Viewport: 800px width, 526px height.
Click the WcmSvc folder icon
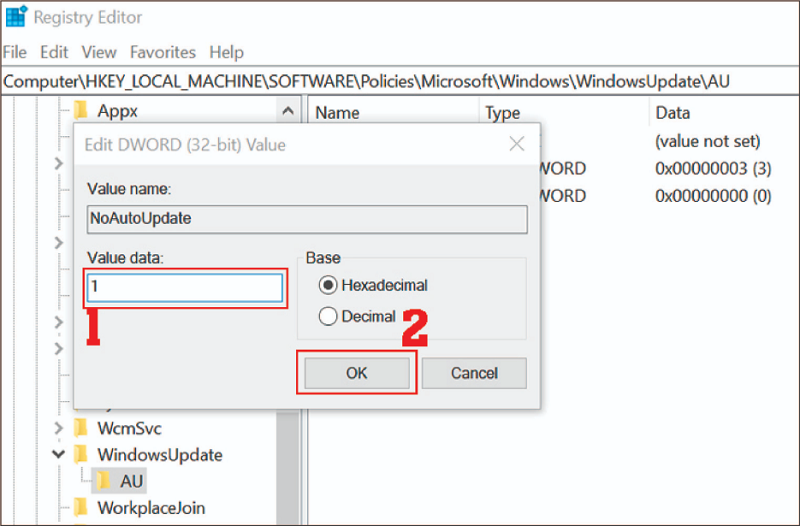(x=82, y=428)
